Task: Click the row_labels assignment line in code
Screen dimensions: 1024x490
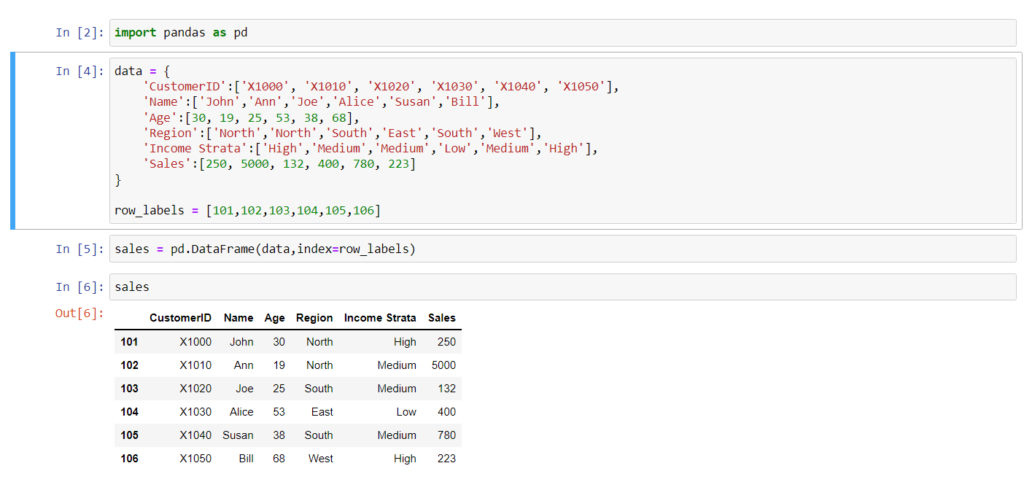Action: (248, 210)
